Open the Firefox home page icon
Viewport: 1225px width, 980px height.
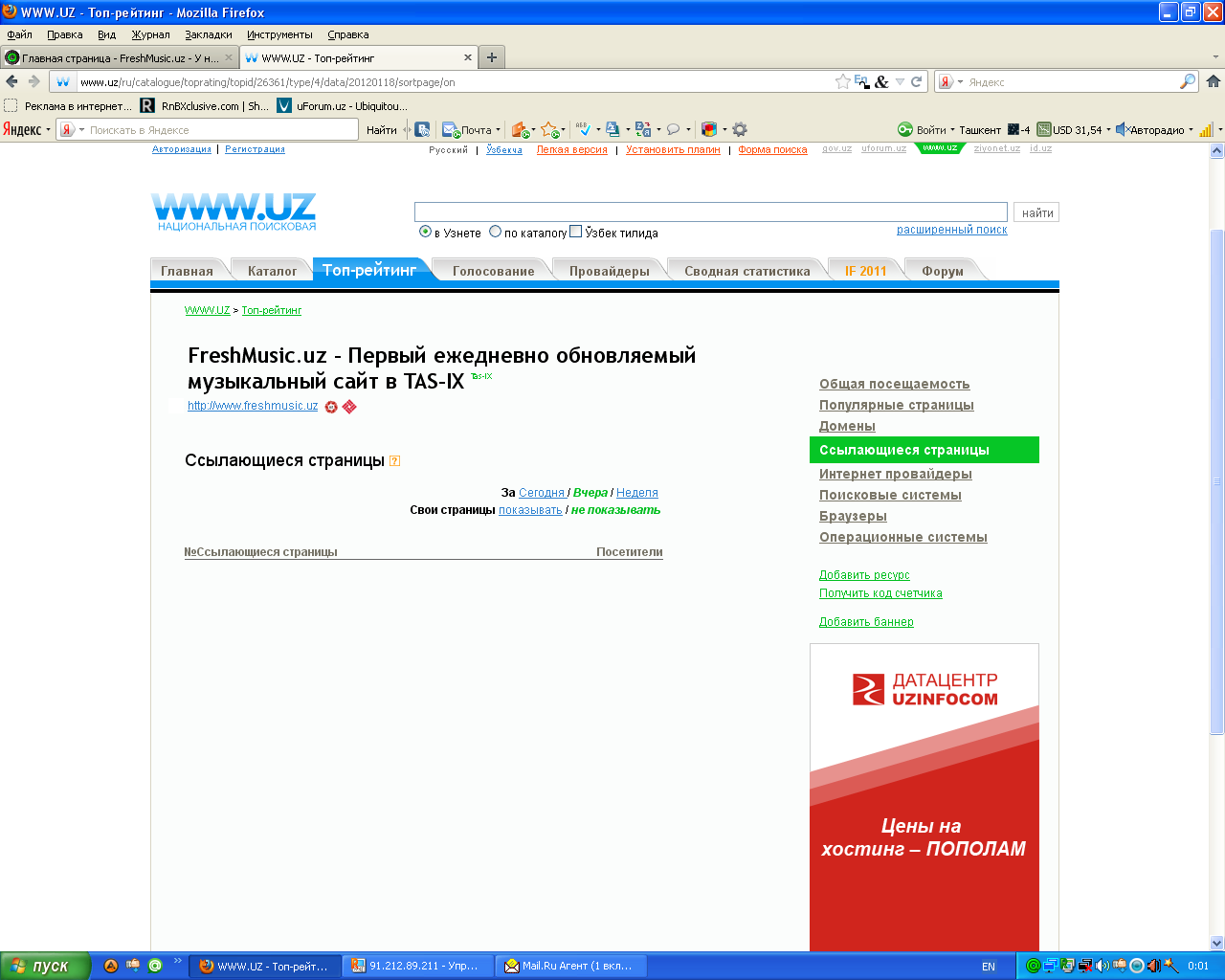pos(1213,82)
